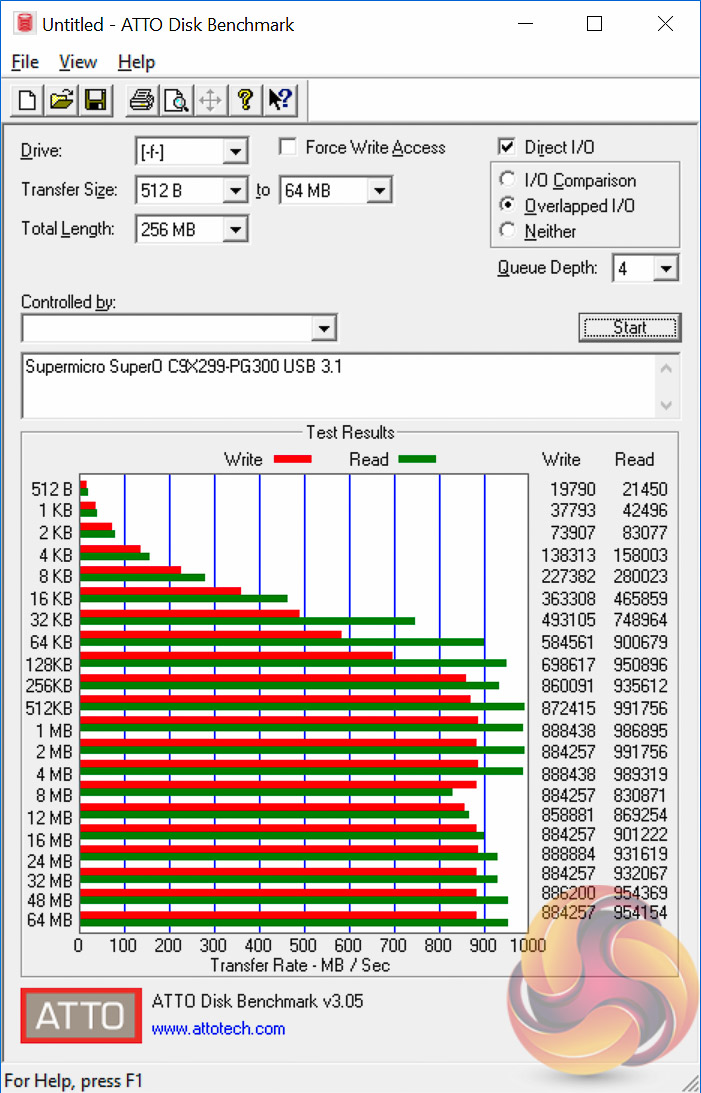Select I/O Comparison radio option
This screenshot has width=701, height=1093.
pos(507,179)
